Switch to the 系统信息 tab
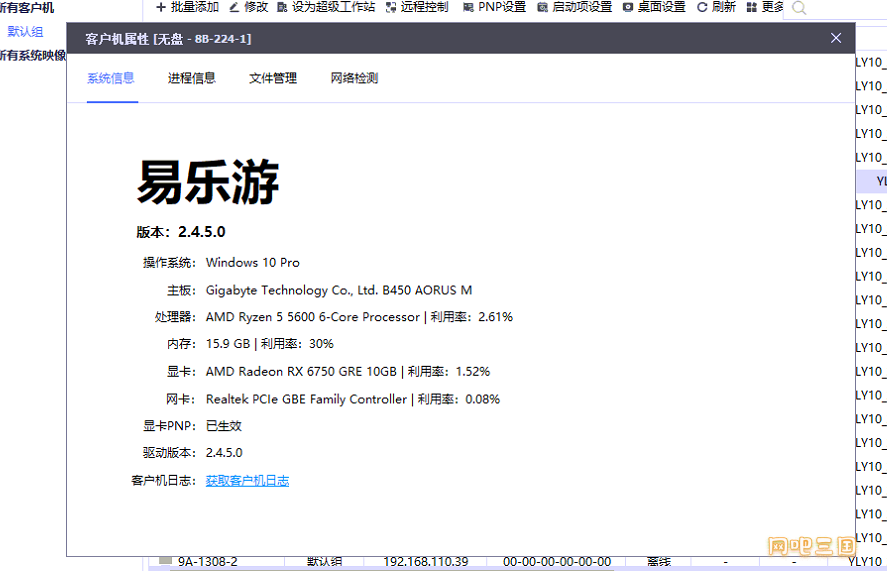Screen dimensions: 887x571 pos(110,78)
